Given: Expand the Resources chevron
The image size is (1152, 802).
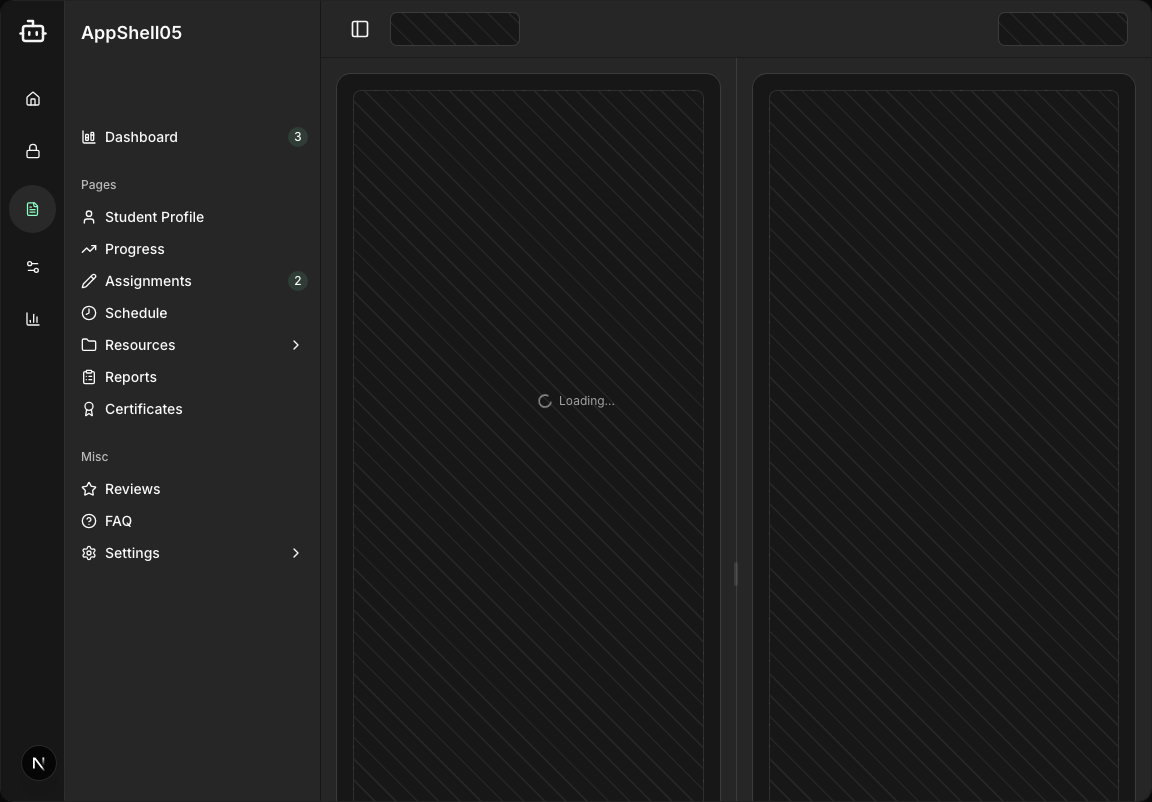Looking at the screenshot, I should pos(296,345).
